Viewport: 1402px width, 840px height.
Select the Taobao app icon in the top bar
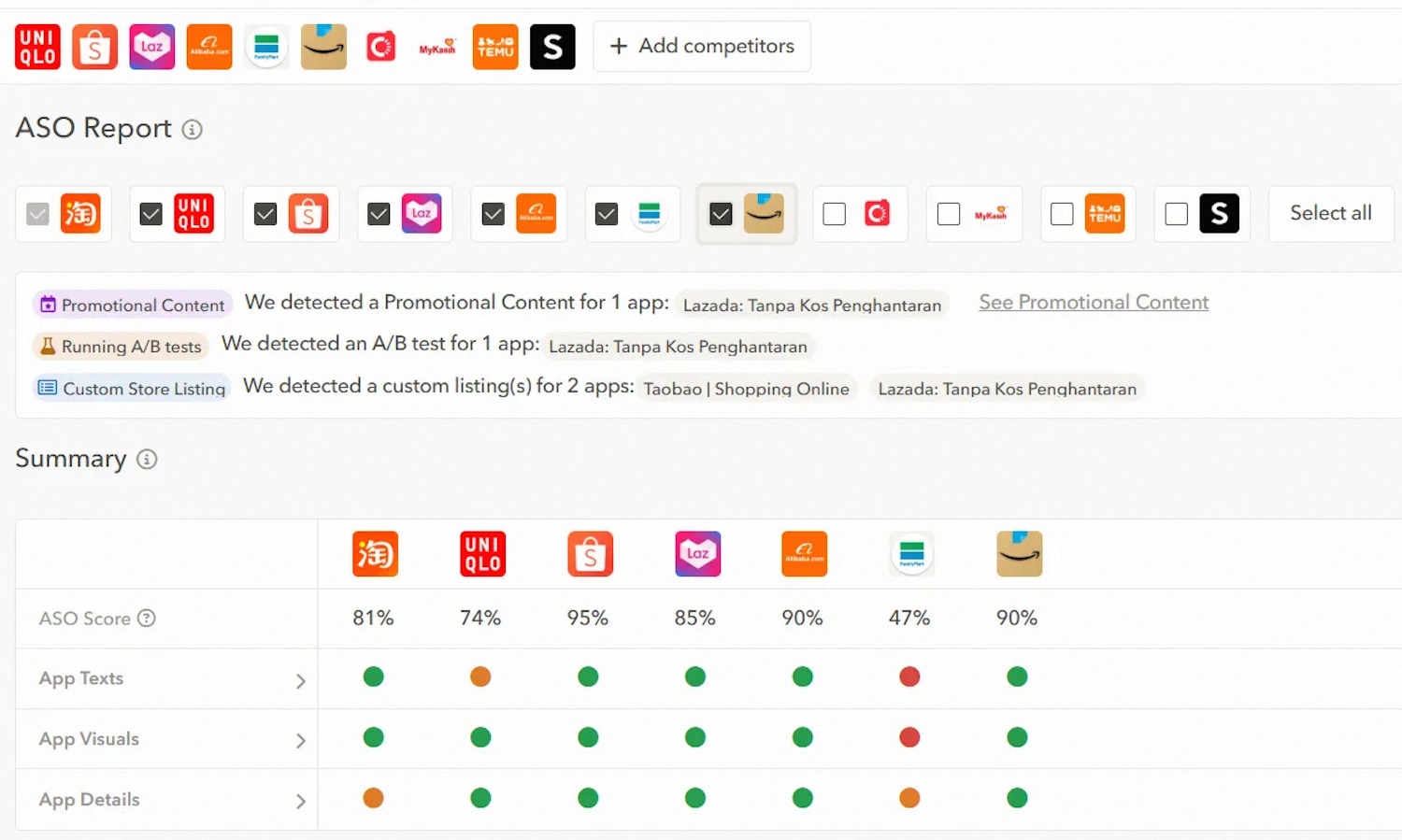tap(81, 213)
